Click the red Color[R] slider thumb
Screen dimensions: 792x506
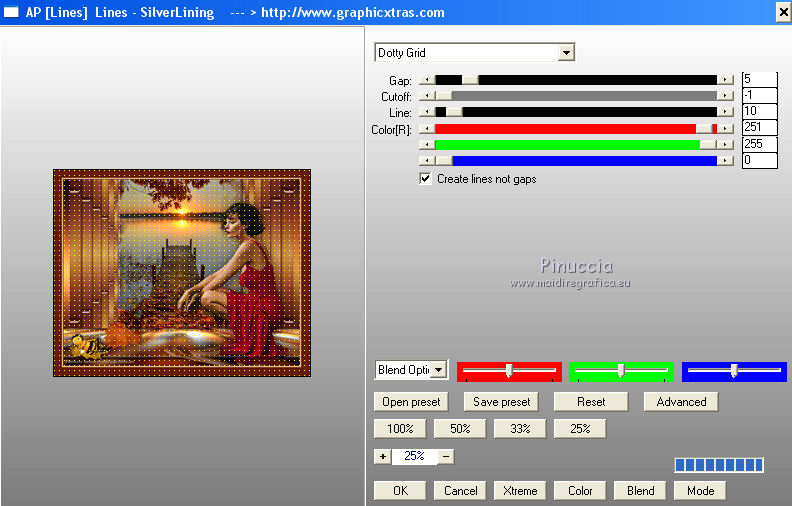click(704, 129)
